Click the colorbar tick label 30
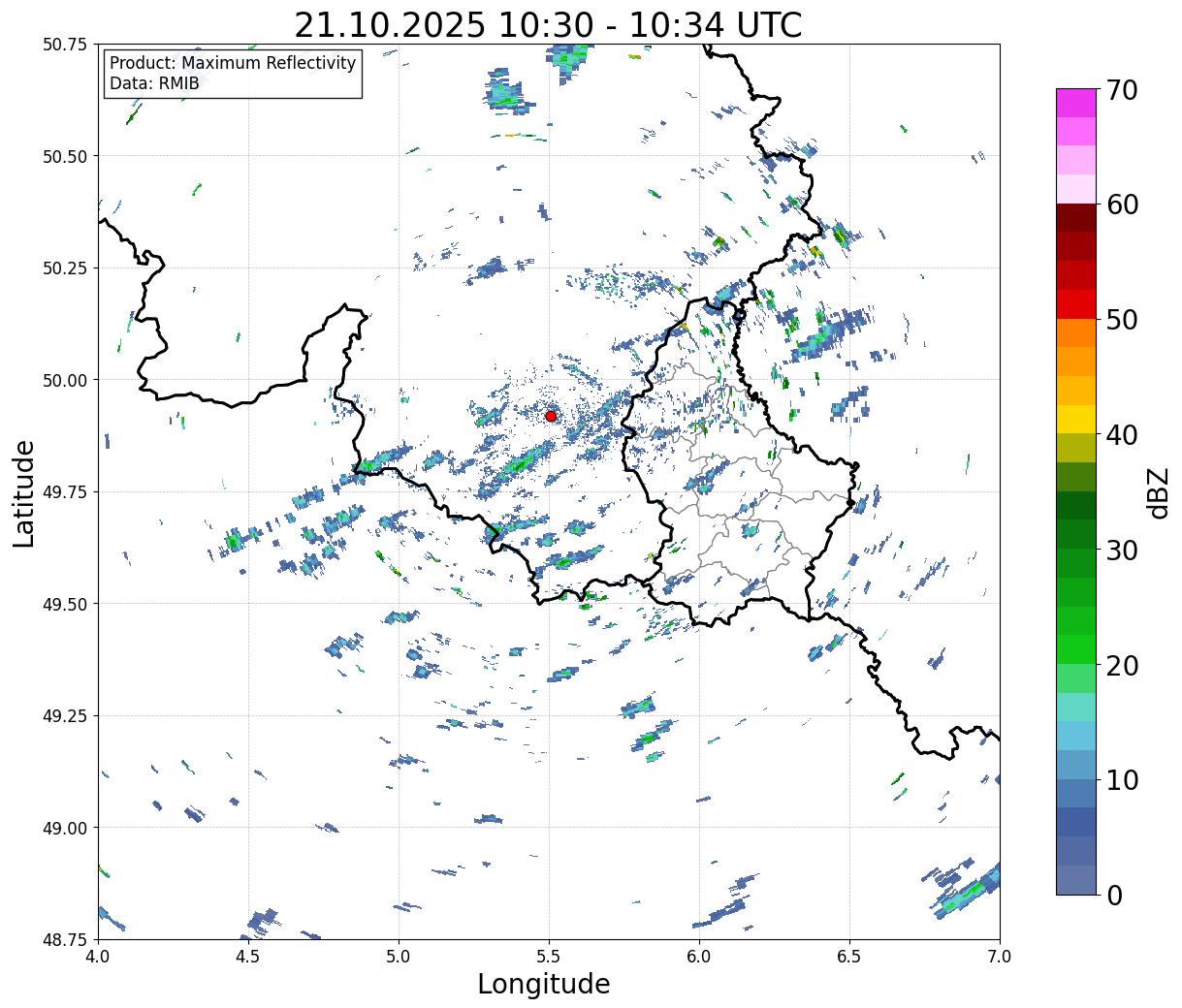 point(1121,551)
